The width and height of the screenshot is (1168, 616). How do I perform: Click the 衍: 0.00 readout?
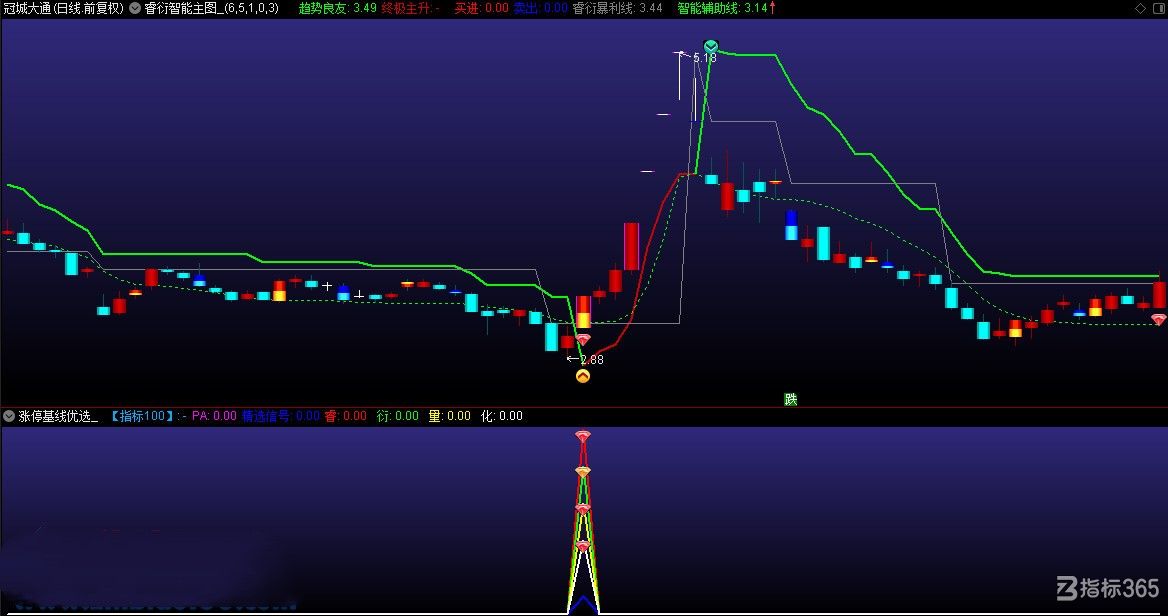[x=398, y=416]
